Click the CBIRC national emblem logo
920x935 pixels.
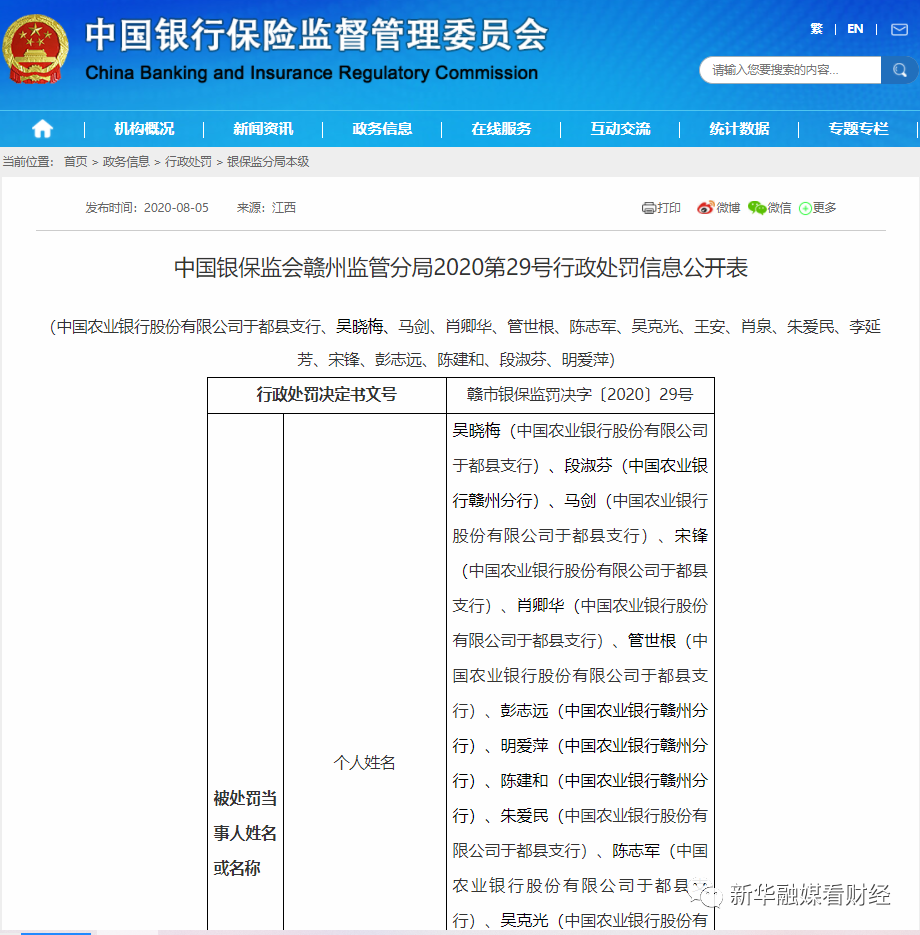pyautogui.click(x=35, y=48)
